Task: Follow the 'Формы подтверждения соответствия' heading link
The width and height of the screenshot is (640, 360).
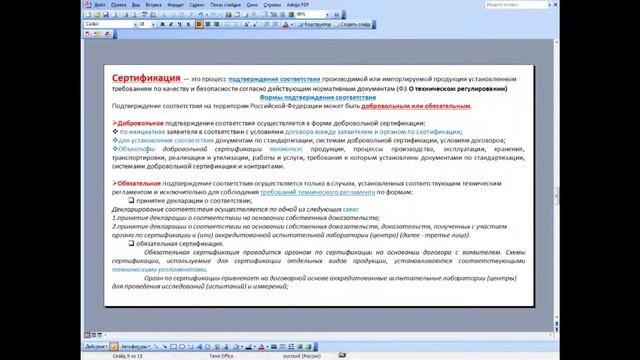Action: [x=318, y=97]
